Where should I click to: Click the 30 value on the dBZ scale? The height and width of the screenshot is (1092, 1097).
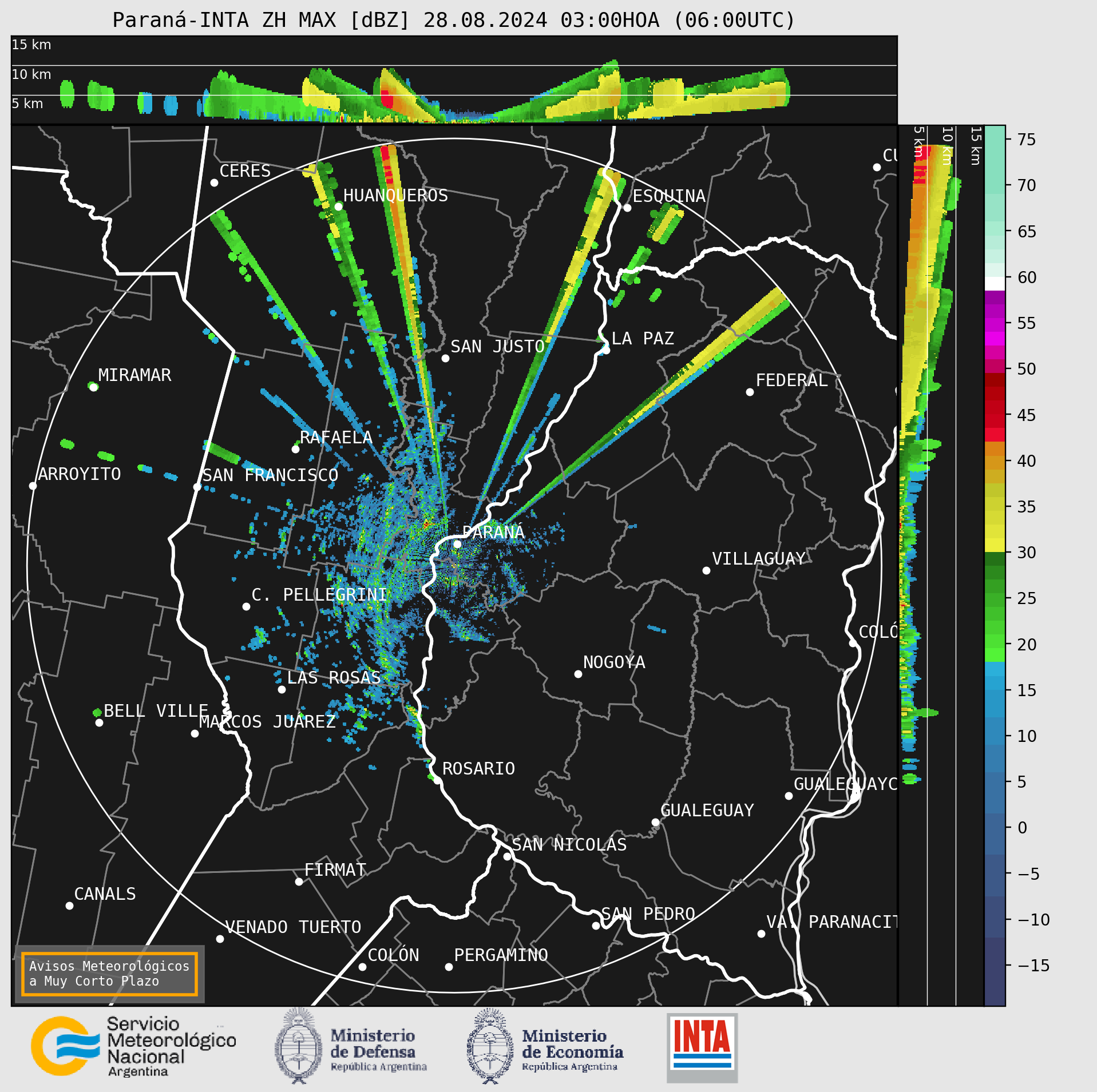point(1027,553)
